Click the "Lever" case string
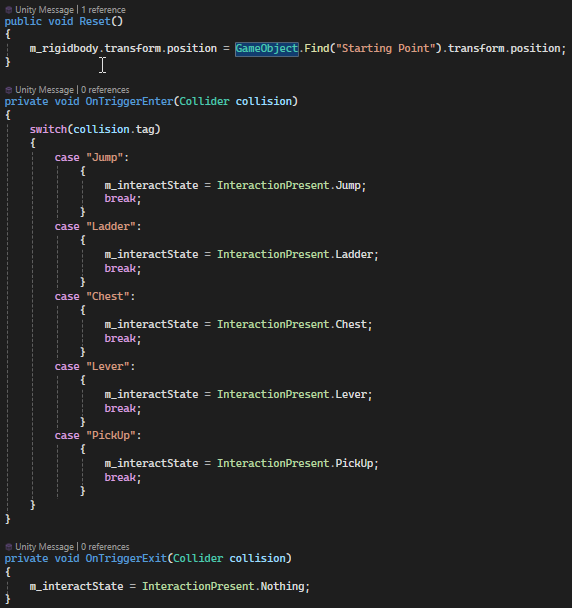 [108, 366]
